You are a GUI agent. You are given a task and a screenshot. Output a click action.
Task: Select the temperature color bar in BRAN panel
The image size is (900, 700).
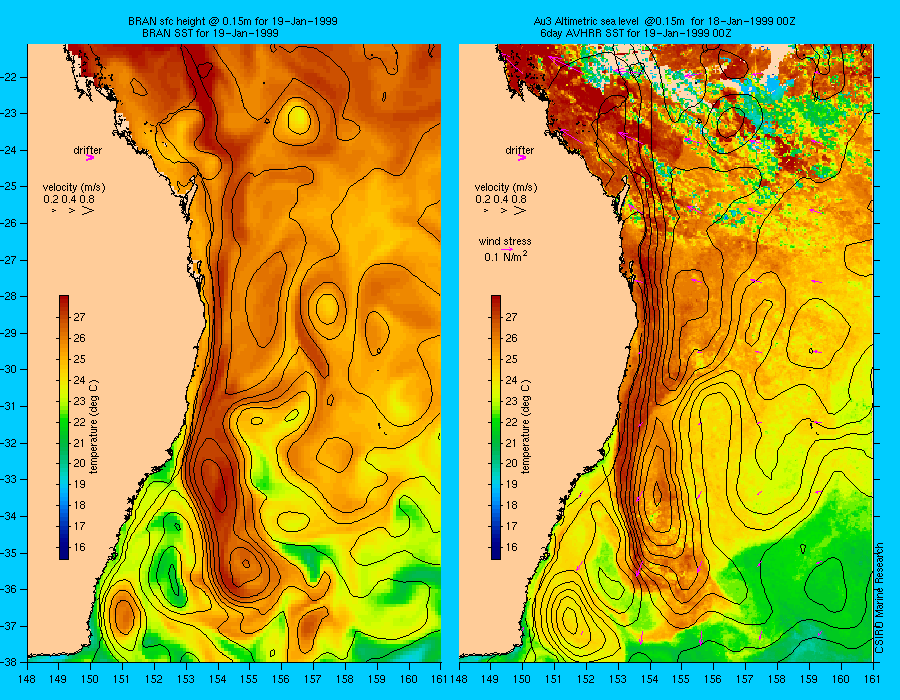coord(64,427)
